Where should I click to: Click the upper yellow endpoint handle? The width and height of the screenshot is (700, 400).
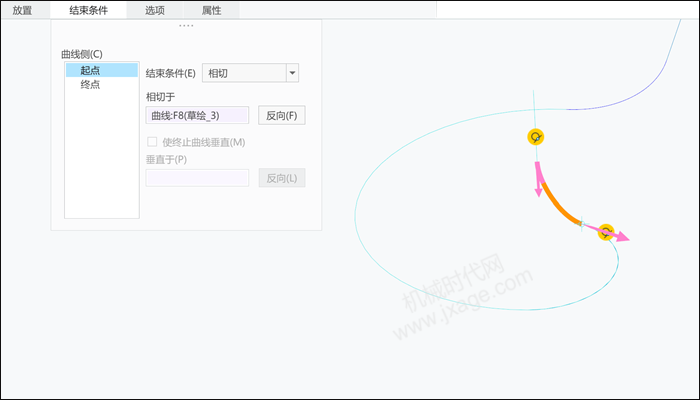[536, 137]
